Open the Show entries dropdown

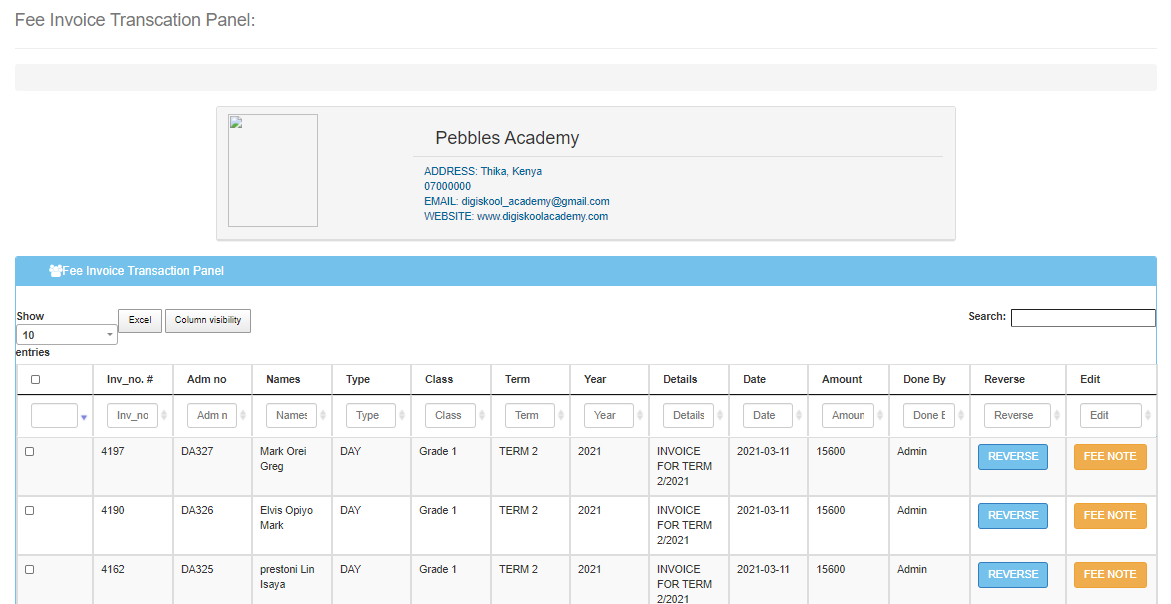(67, 335)
